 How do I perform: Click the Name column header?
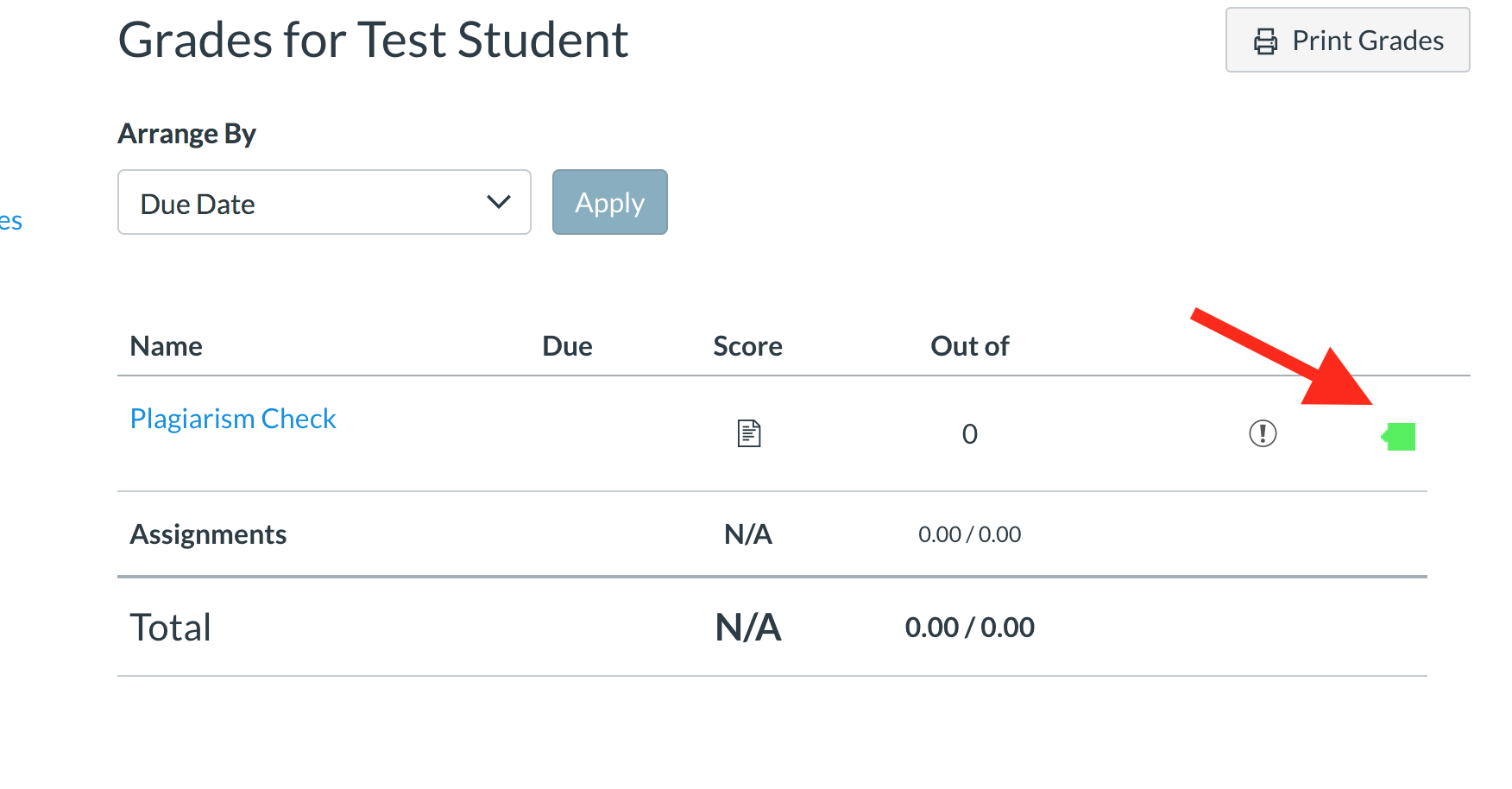click(x=167, y=346)
